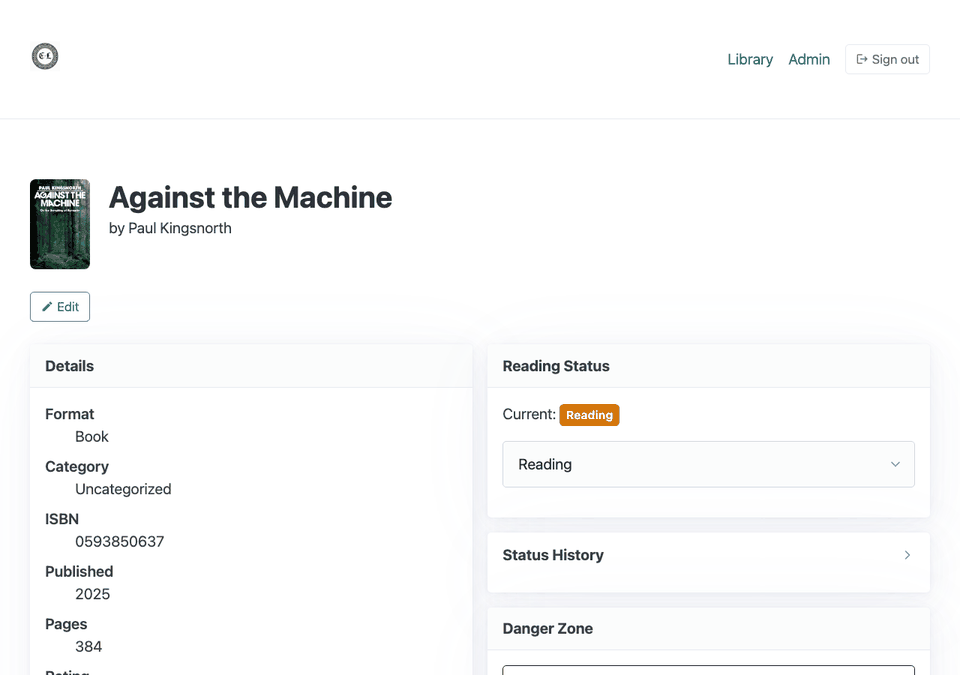The width and height of the screenshot is (960, 675).
Task: Click the orange Reading status badge
Action: coord(589,414)
